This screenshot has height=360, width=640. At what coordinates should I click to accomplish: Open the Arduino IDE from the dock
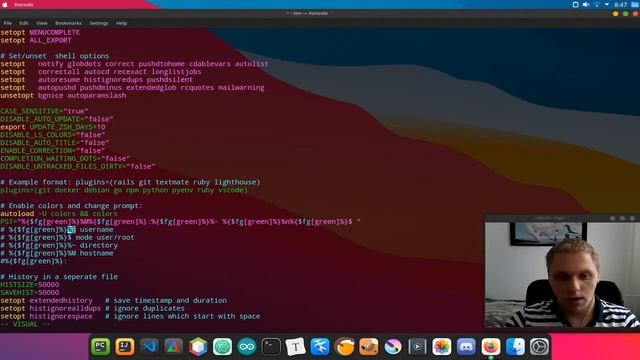coord(247,347)
